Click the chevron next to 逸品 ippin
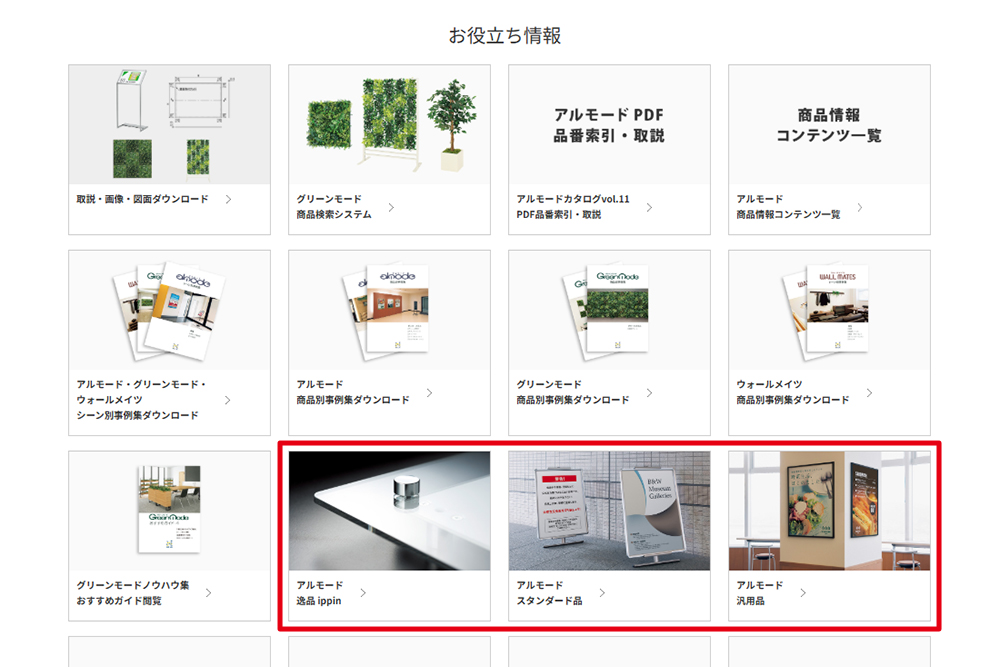The image size is (1000, 667). [x=363, y=593]
